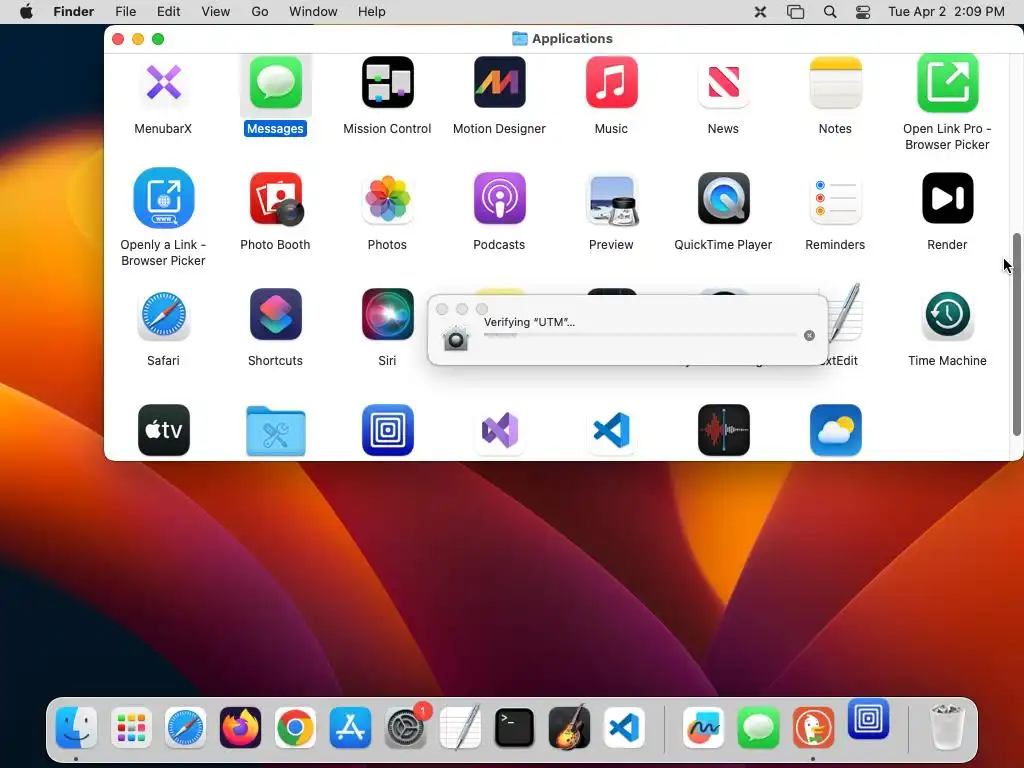Open Freeform from the Dock
1024x768 pixels.
[x=703, y=728]
